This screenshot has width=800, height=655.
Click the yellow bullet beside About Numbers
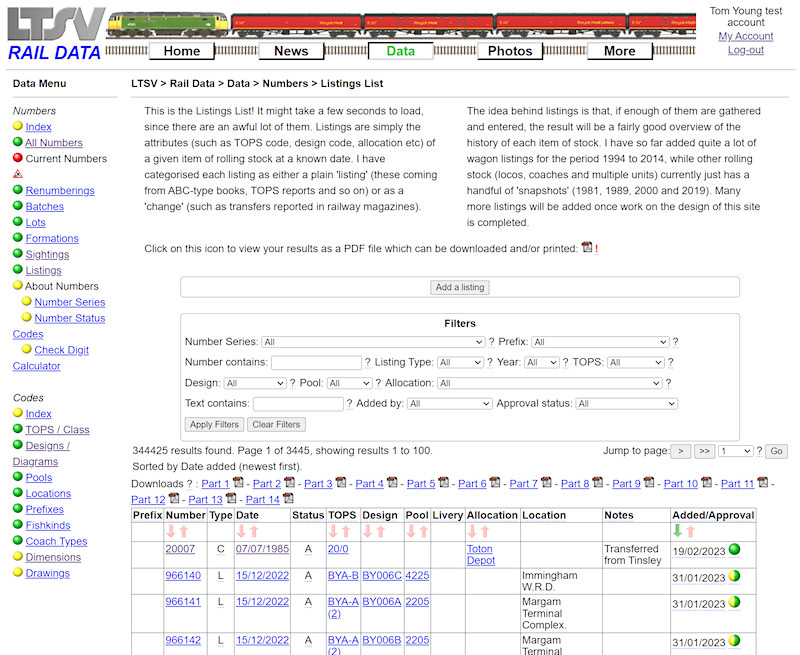pyautogui.click(x=18, y=286)
